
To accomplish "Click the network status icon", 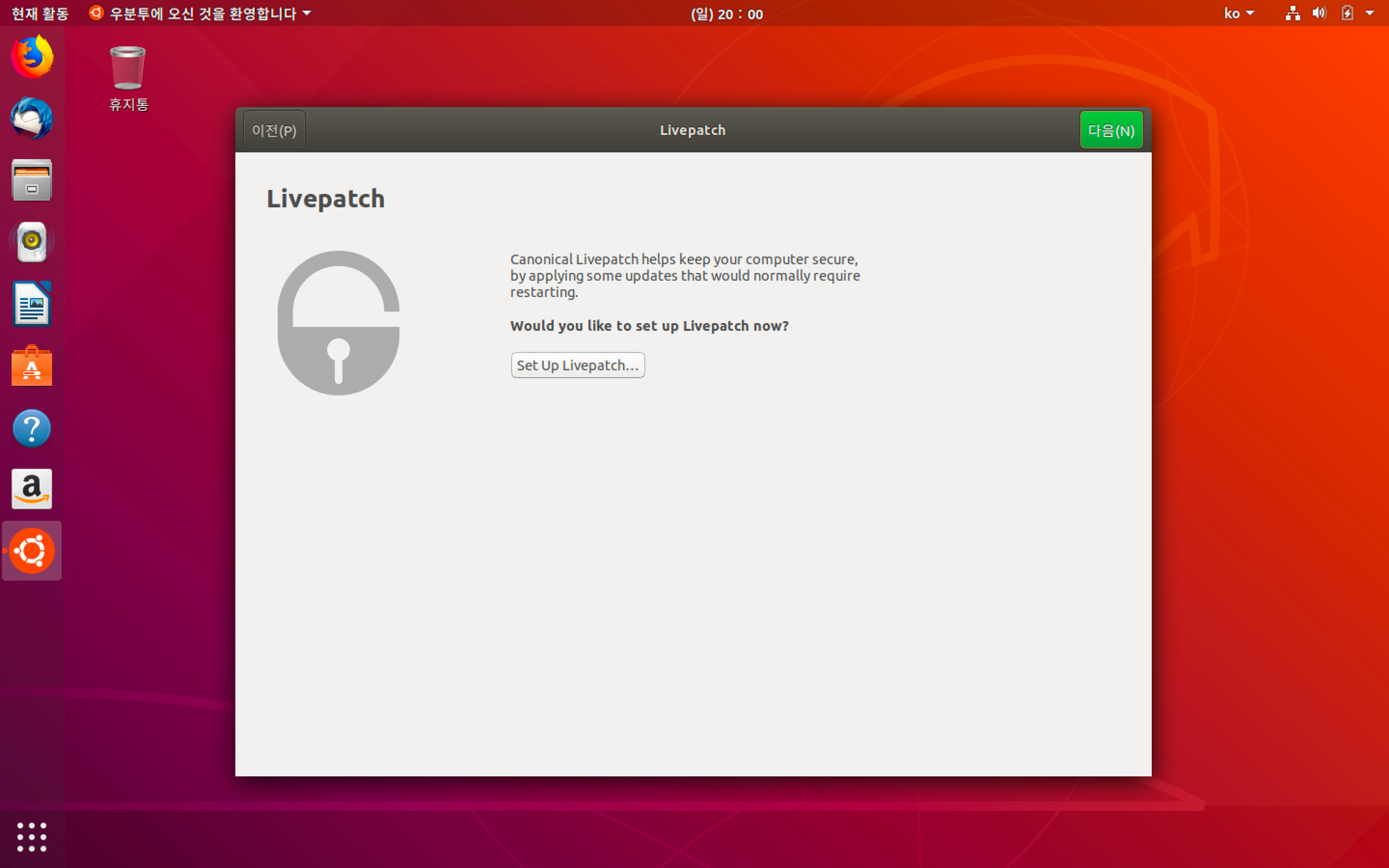I will pyautogui.click(x=1292, y=13).
